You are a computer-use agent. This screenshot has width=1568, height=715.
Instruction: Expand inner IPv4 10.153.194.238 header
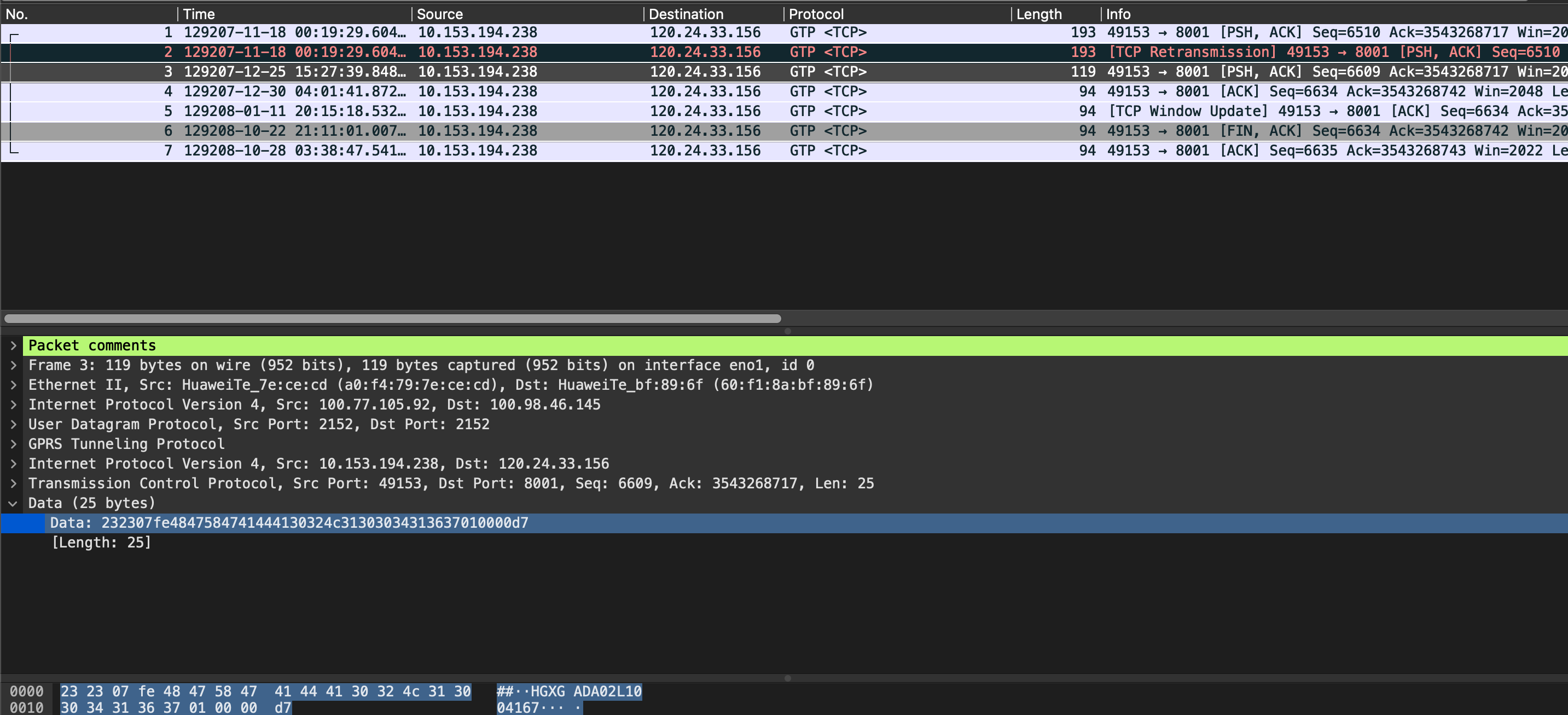pyautogui.click(x=13, y=464)
